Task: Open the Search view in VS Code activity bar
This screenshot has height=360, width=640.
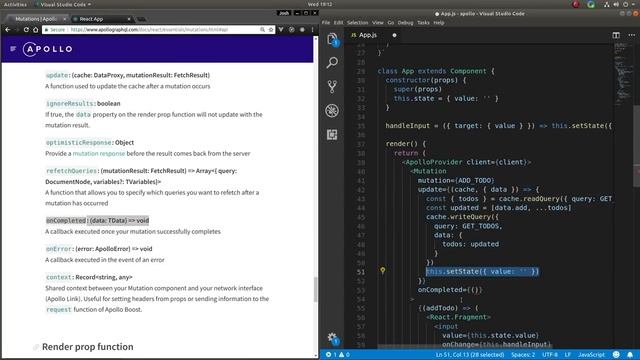Action: 332,62
